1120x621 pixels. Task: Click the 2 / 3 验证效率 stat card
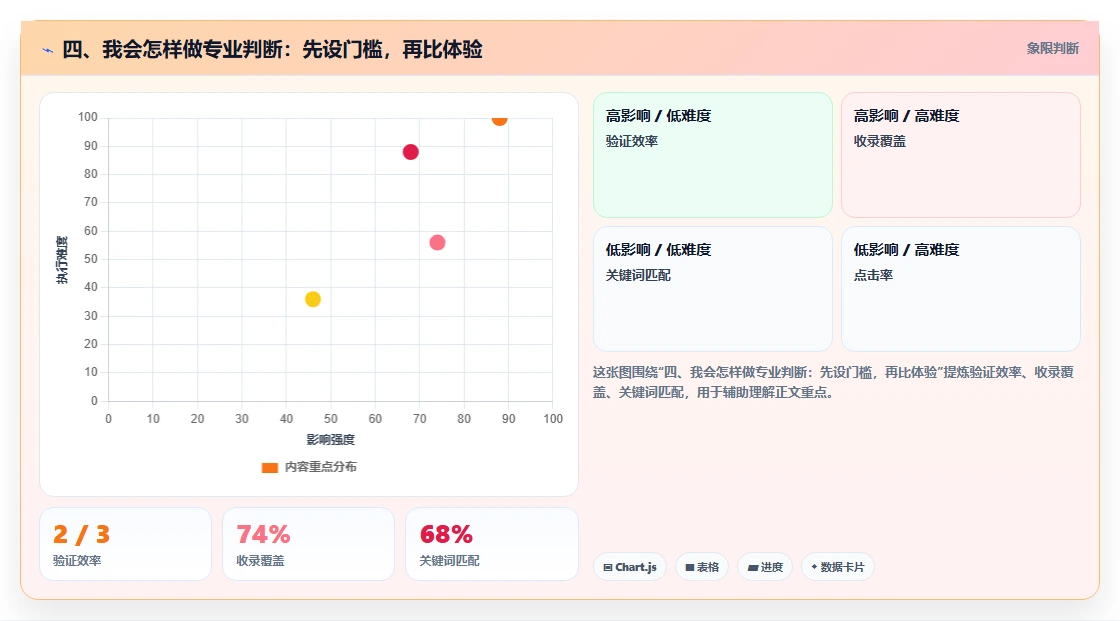pyautogui.click(x=126, y=544)
